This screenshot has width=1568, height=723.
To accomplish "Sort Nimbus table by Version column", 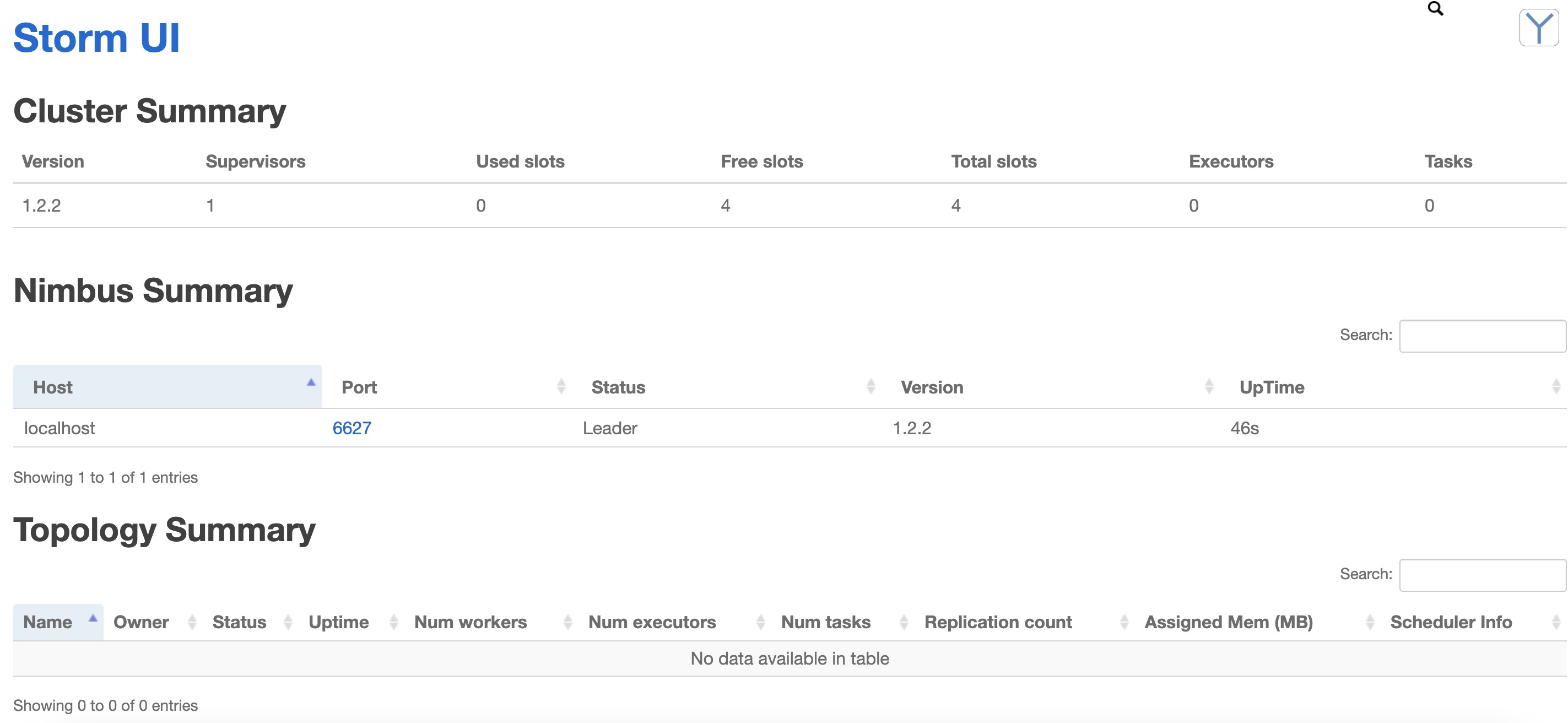I will (1051, 387).
